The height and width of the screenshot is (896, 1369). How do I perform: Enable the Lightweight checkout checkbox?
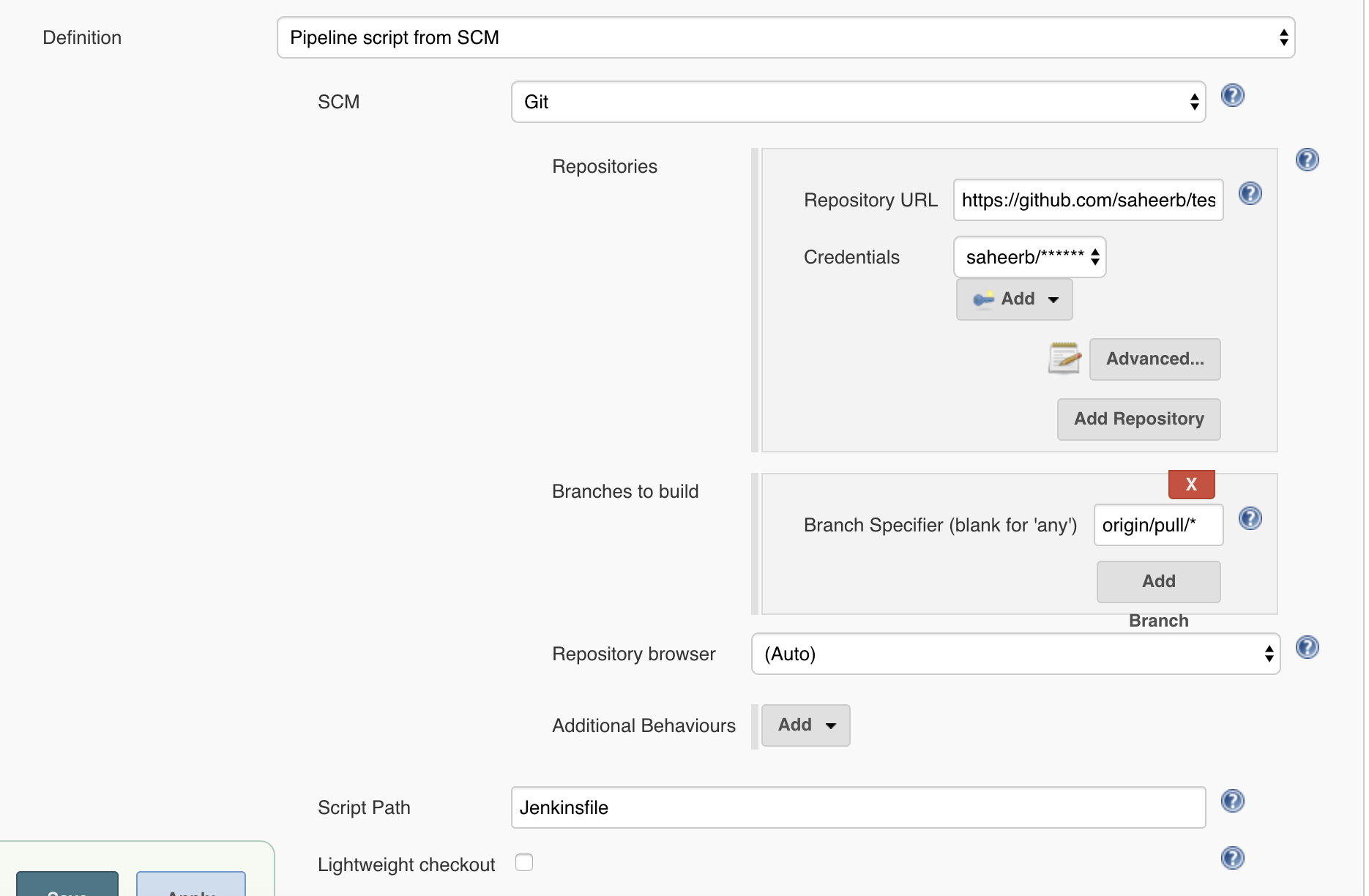(524, 863)
